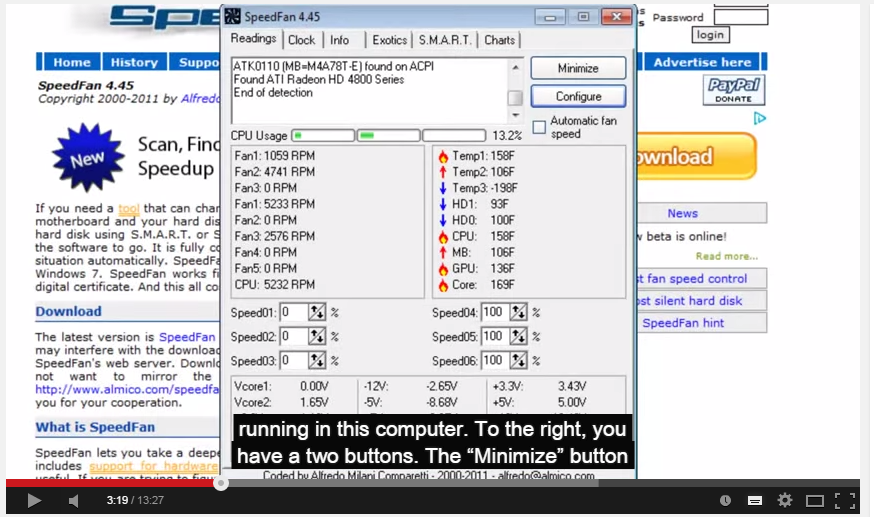
Task: Click the AdChoices triangle icon
Action: [760, 119]
